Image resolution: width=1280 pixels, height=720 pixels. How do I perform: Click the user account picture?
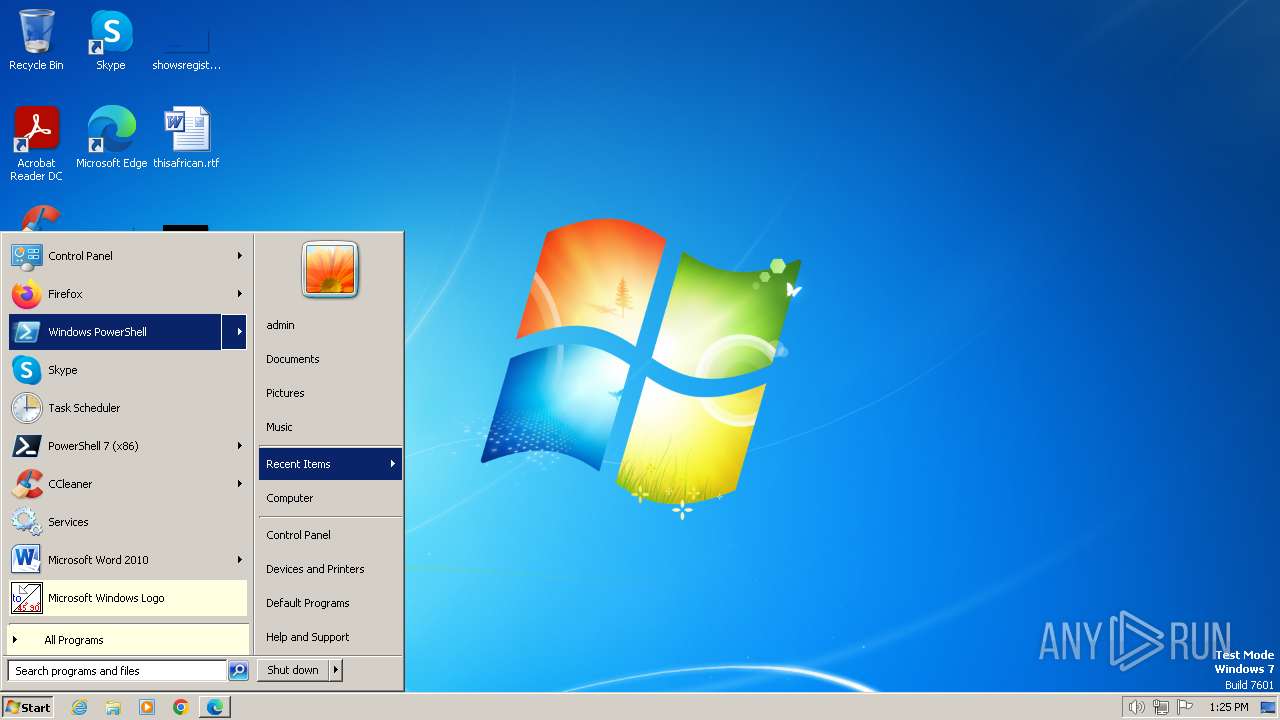click(330, 270)
